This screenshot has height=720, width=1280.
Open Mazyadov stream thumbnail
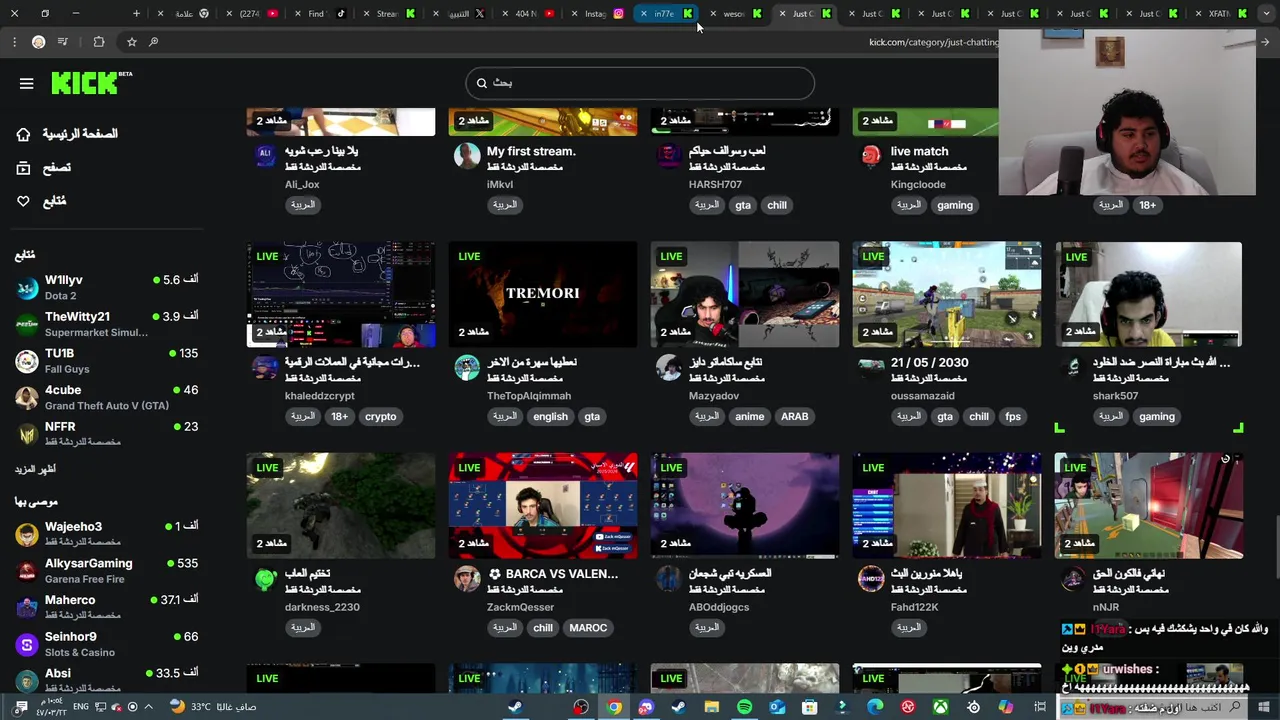point(745,294)
